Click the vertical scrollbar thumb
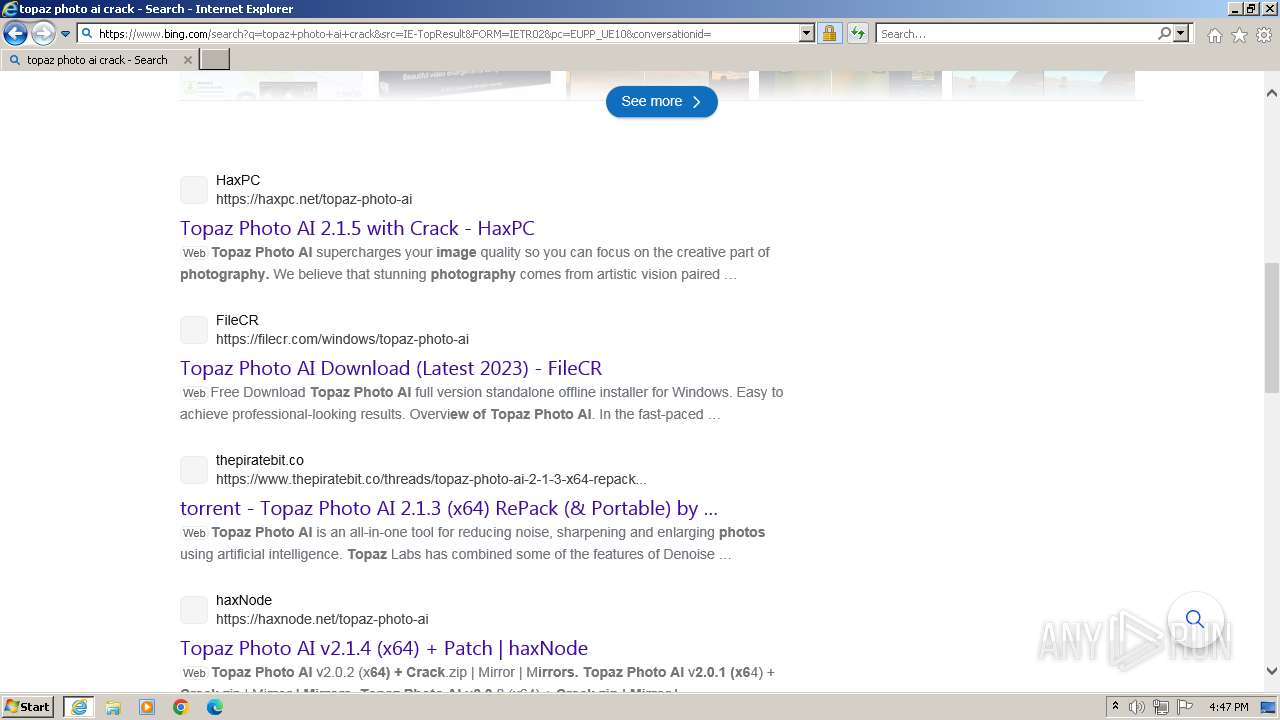Image resolution: width=1280 pixels, height=720 pixels. pyautogui.click(x=1272, y=328)
